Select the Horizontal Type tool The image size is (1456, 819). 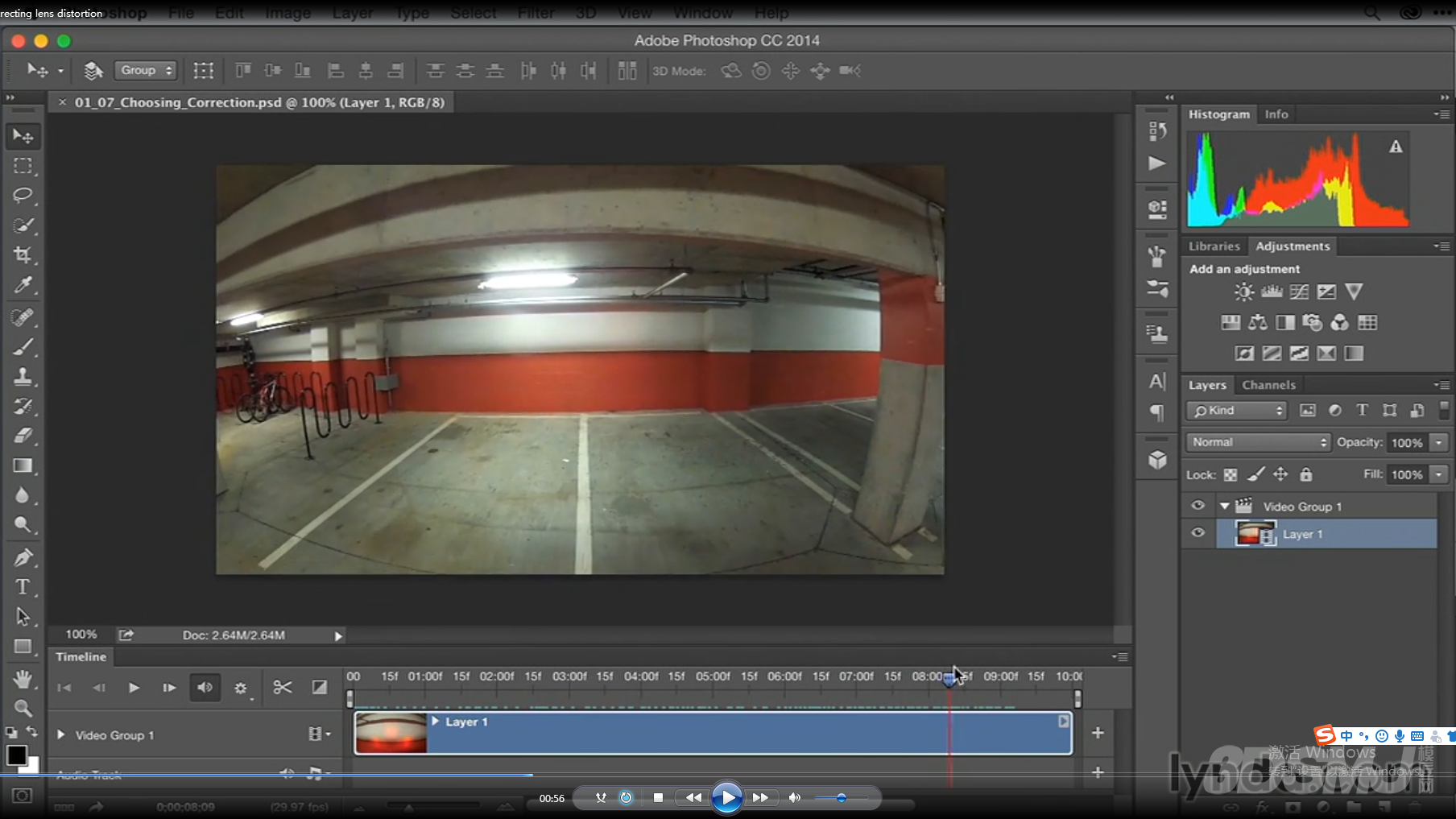click(23, 587)
